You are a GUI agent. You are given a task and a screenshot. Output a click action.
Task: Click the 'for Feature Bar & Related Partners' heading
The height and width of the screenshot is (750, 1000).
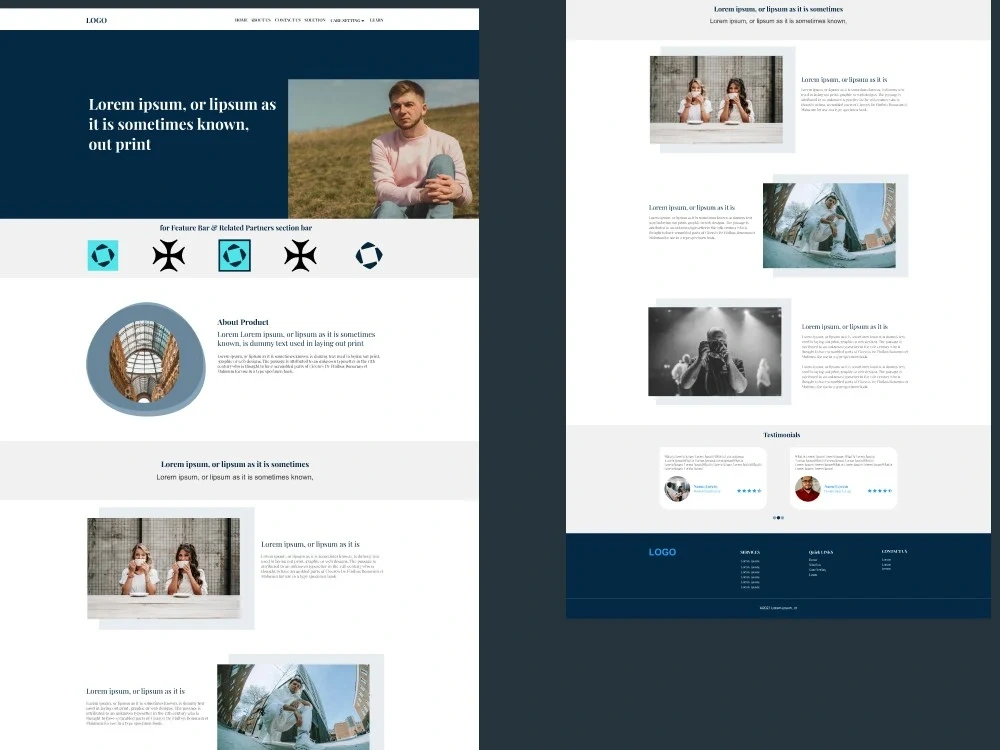(236, 228)
